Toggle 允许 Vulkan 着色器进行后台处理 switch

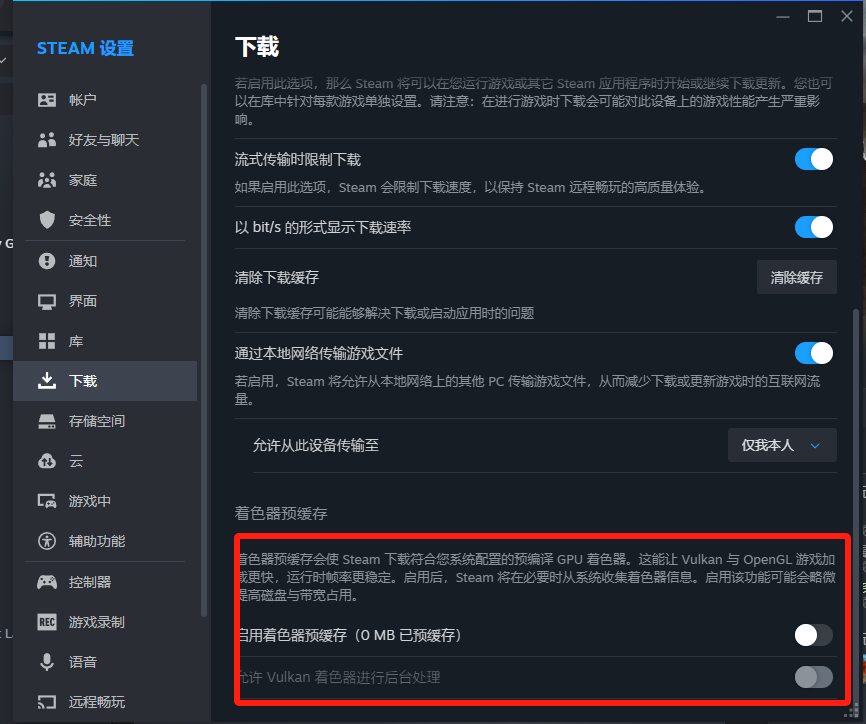pos(814,677)
